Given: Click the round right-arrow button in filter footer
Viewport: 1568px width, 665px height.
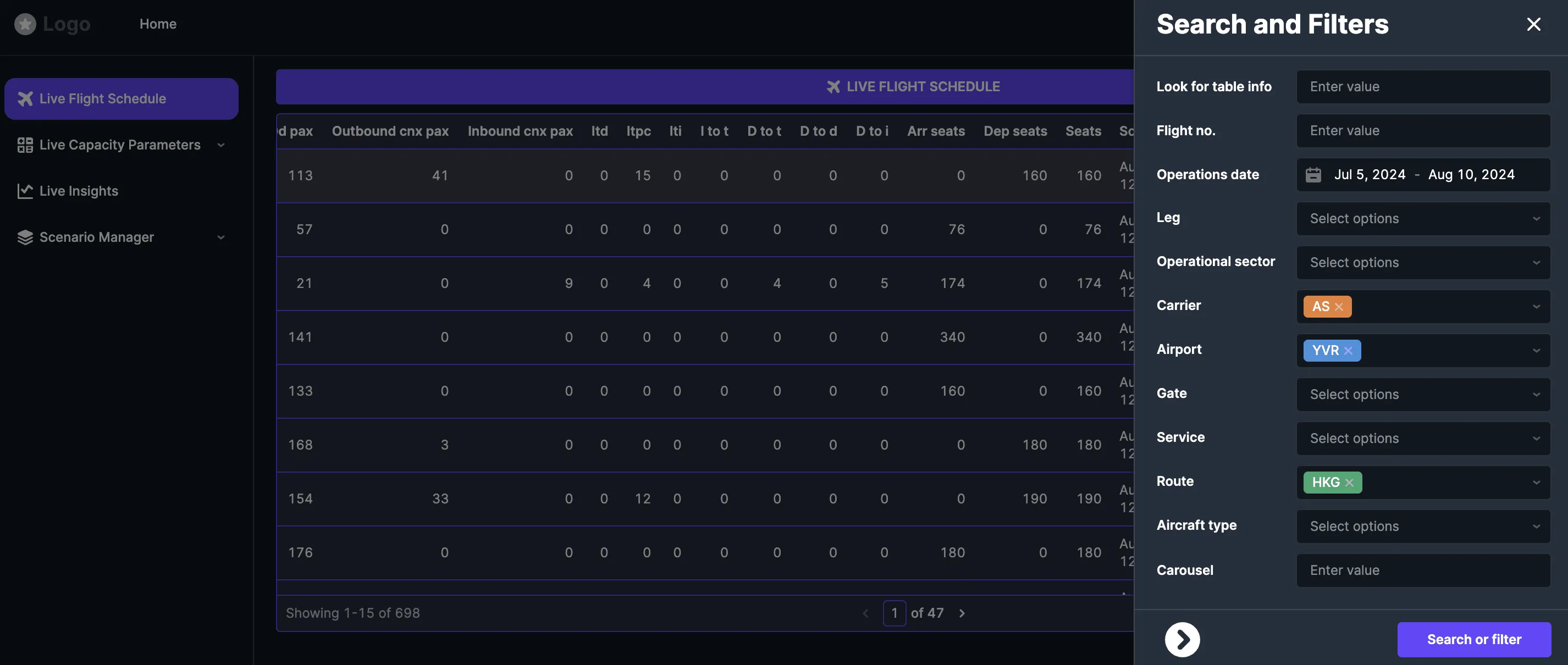Looking at the screenshot, I should pyautogui.click(x=1182, y=640).
